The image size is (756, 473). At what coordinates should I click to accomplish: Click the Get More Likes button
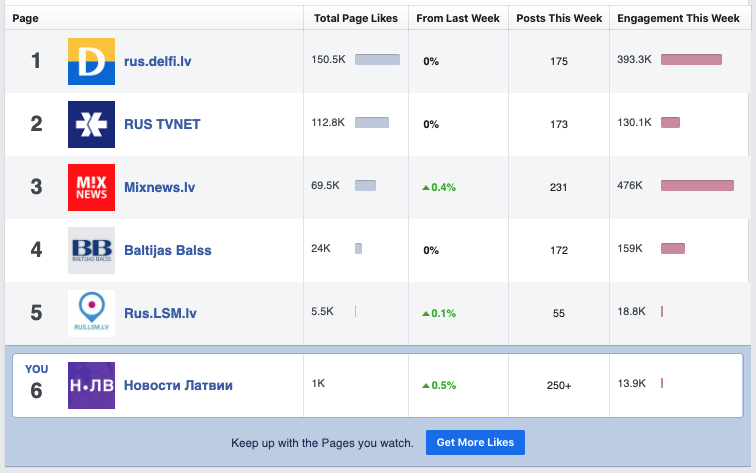[475, 442]
